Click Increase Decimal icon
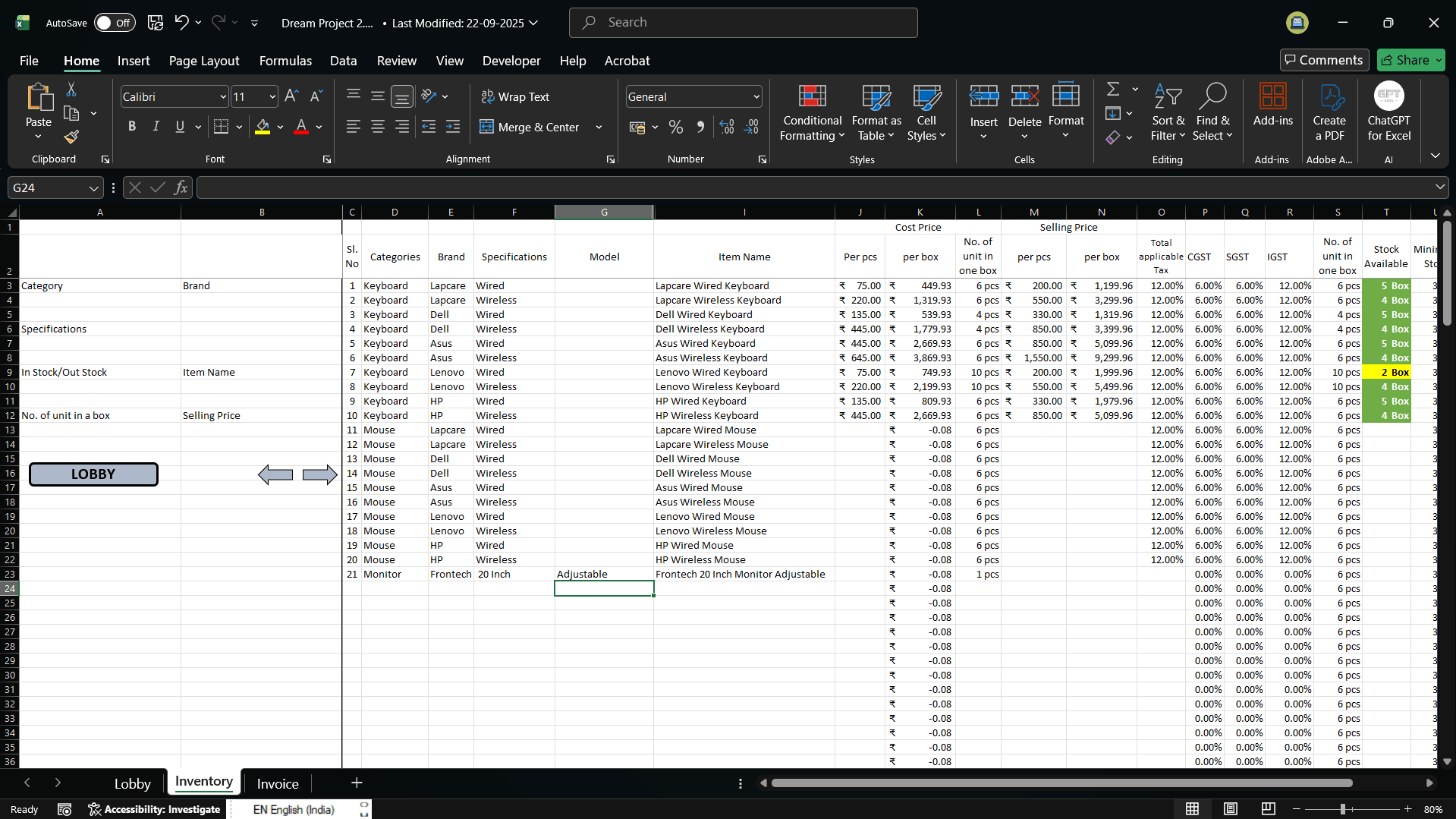 click(x=727, y=127)
